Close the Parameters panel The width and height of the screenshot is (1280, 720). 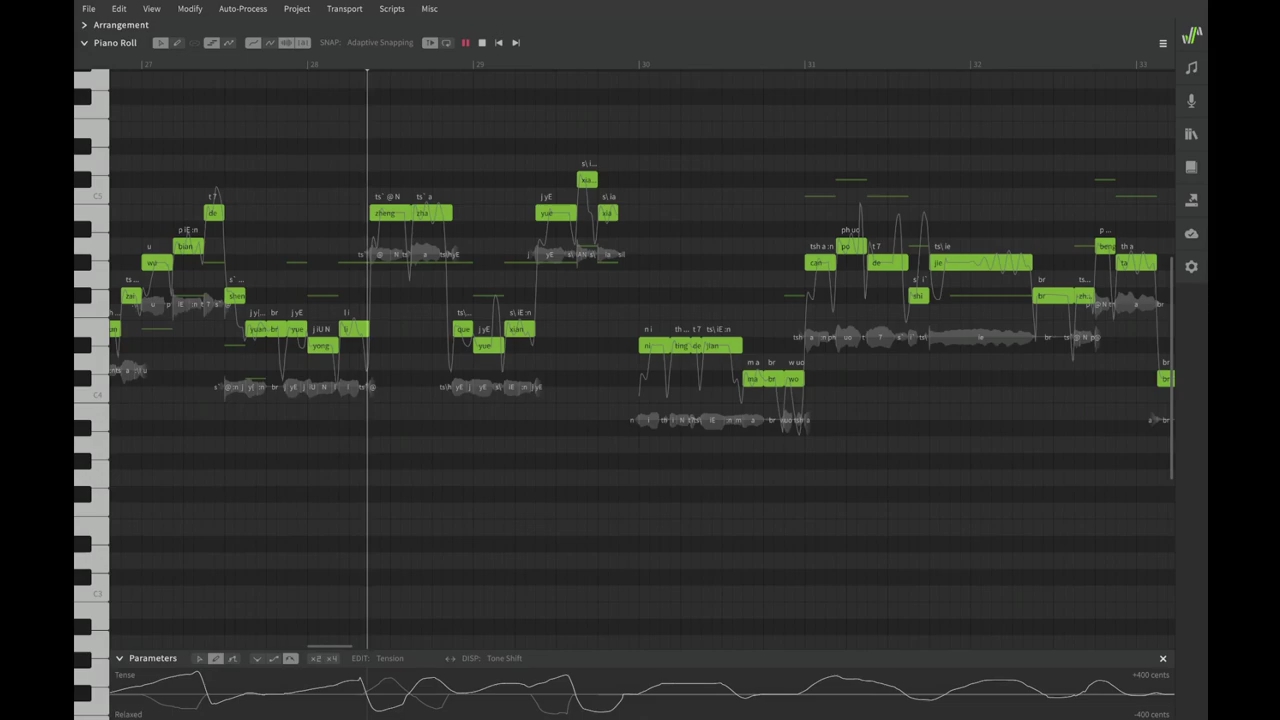(x=1163, y=658)
